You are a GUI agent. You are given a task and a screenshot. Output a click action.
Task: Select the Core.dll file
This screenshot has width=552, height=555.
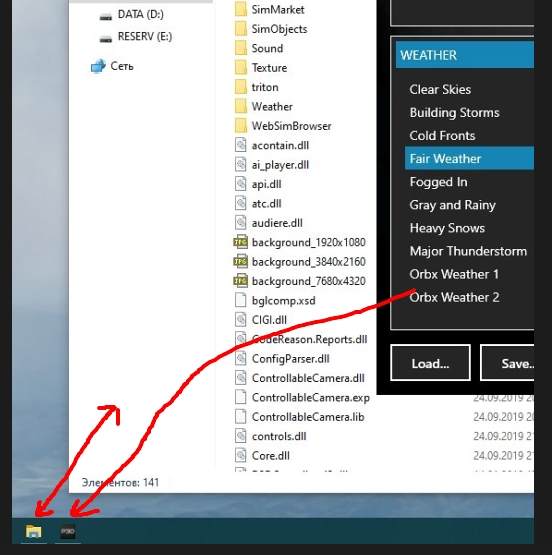click(271, 456)
